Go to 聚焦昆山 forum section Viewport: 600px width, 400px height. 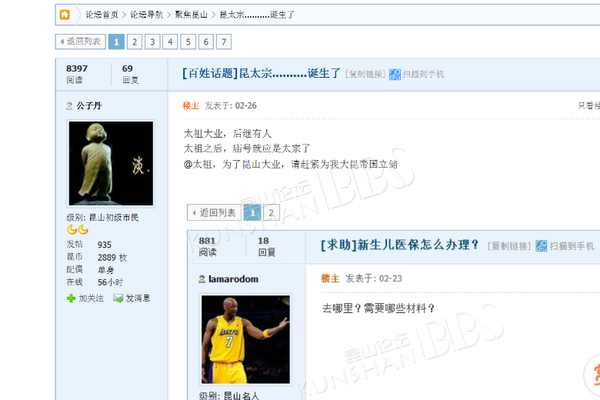coord(191,15)
